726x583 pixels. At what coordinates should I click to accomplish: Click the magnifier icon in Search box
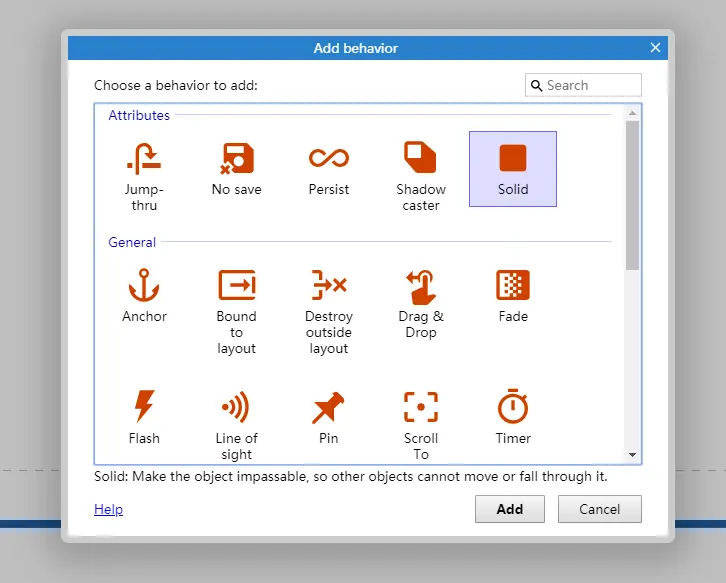536,85
